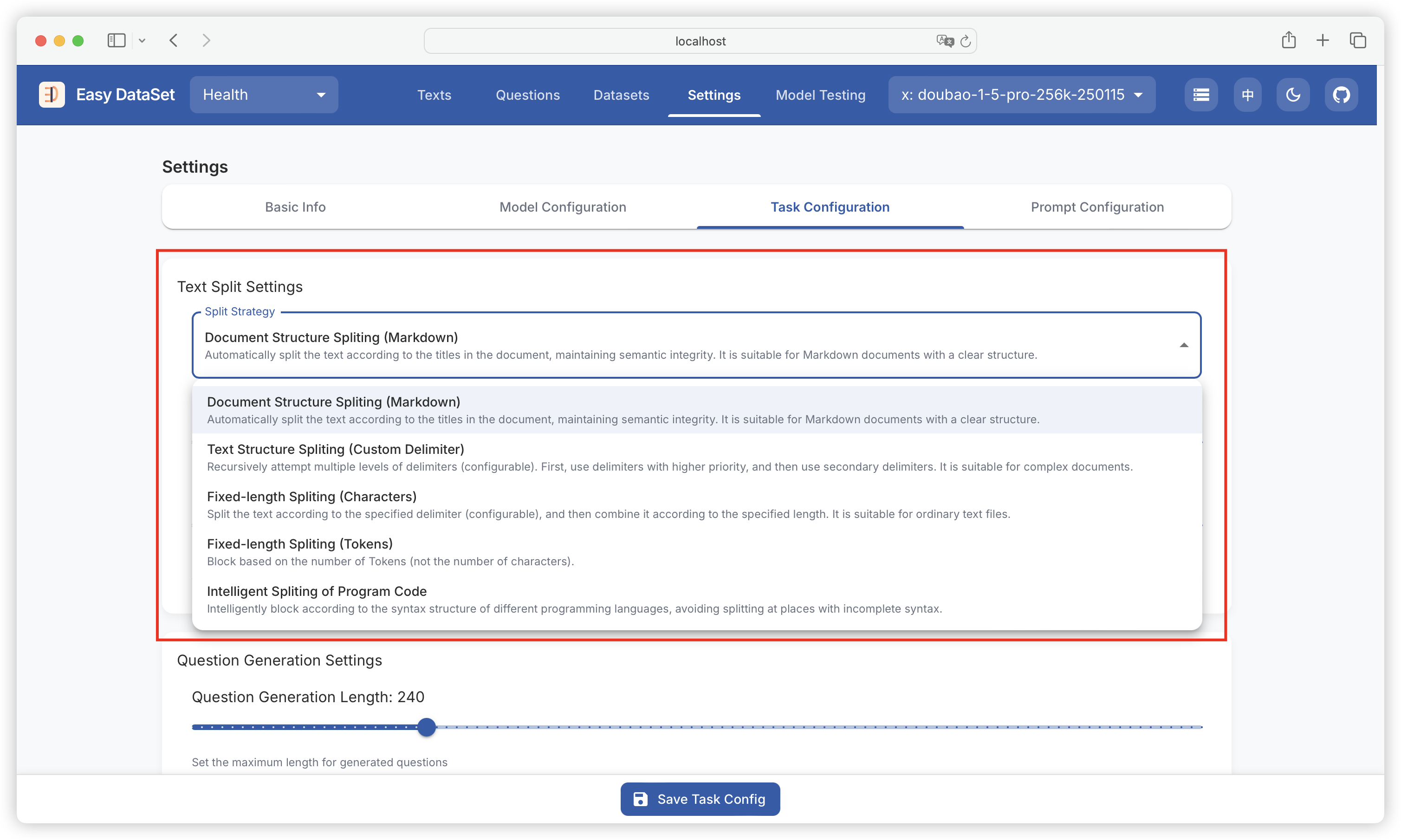
Task: Click the Save Task Config button
Action: tap(700, 799)
